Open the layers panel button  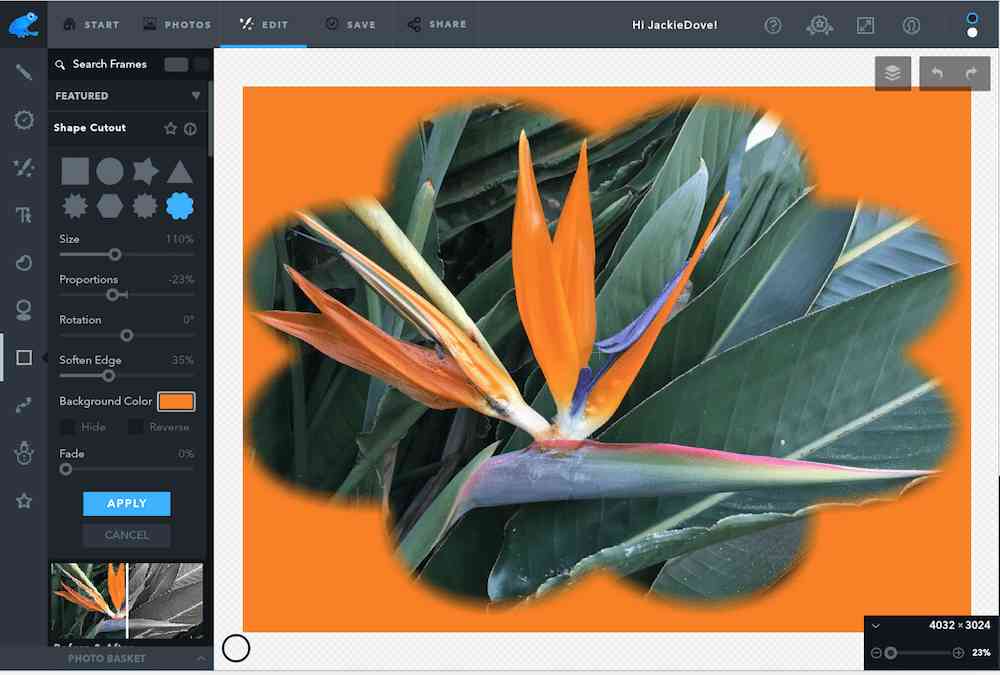[892, 73]
